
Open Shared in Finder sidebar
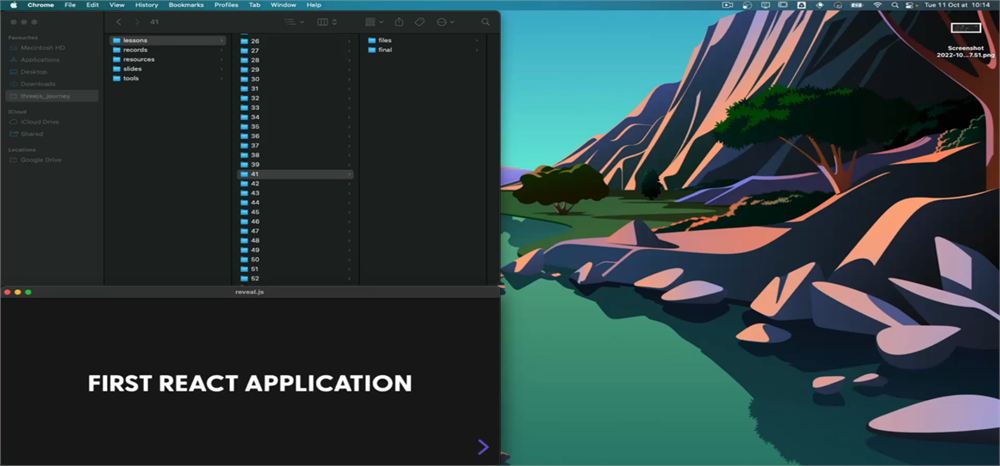52,134
